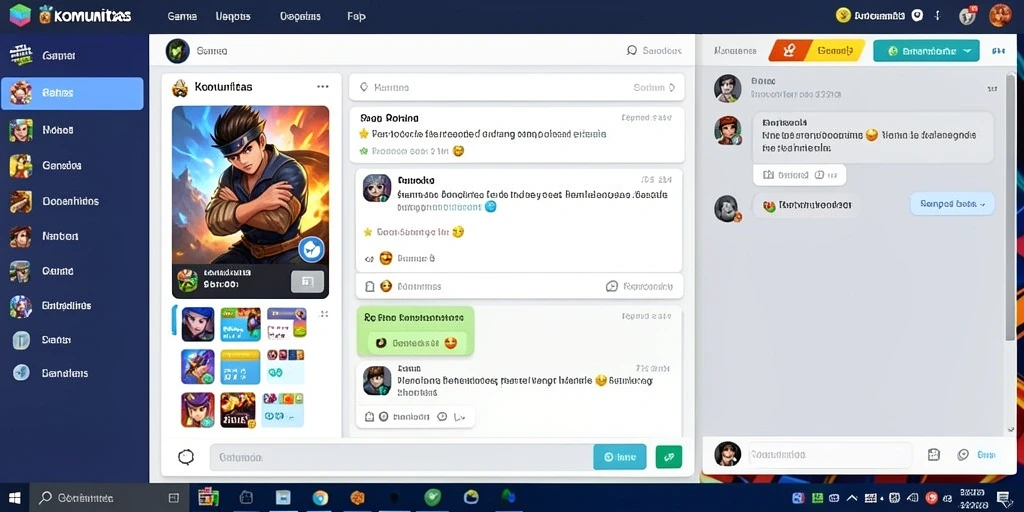This screenshot has height=512, width=1024.
Task: Focus the chat panel reply input field
Action: click(830, 455)
